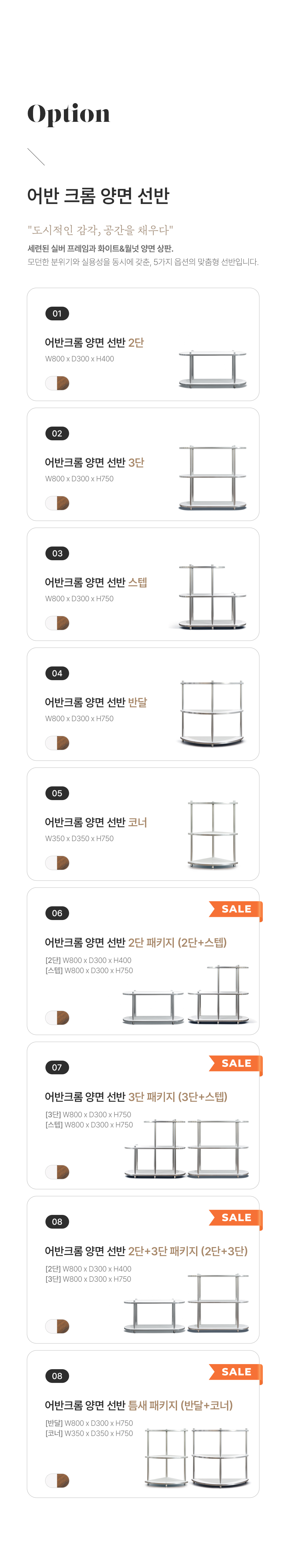Click the 05 number badge
286x1568 pixels.
[x=57, y=793]
